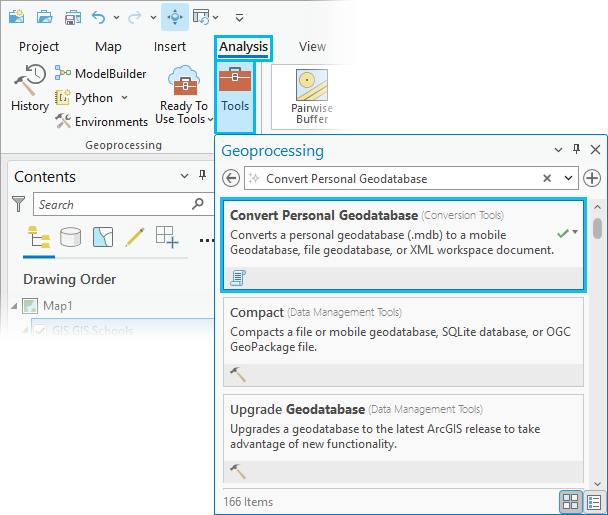
Task: Open geoprocessing History
Action: (x=30, y=88)
